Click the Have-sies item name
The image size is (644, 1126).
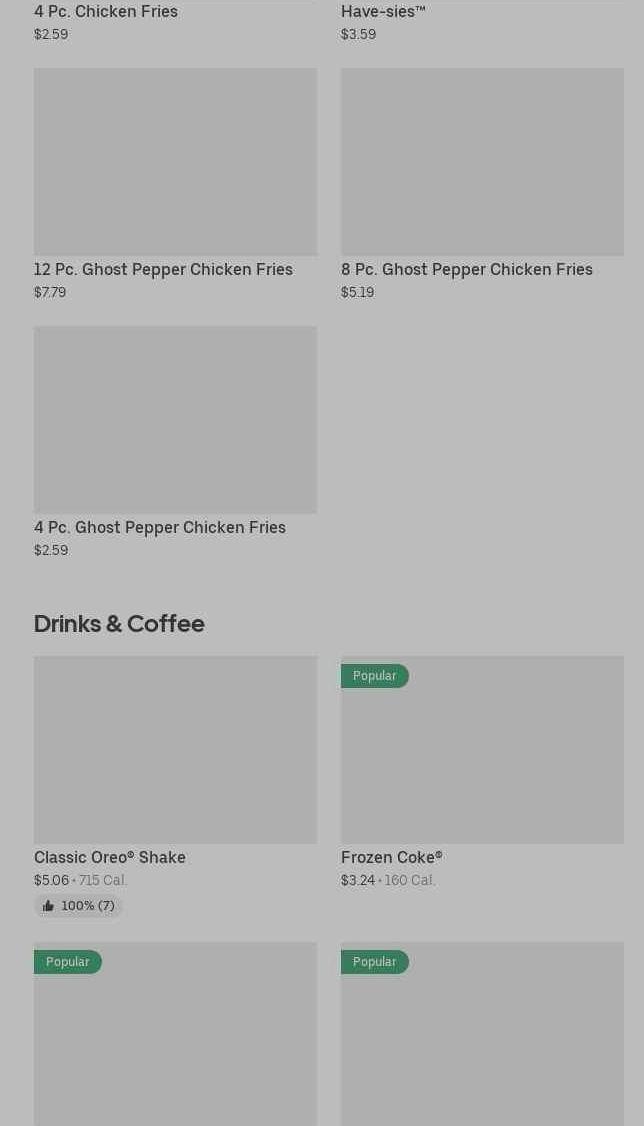[383, 12]
